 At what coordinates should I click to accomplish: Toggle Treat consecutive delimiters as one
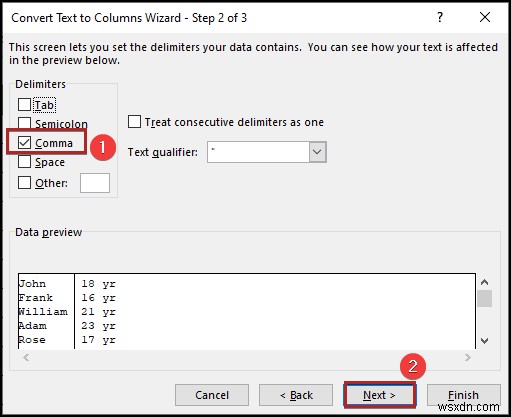tap(134, 122)
